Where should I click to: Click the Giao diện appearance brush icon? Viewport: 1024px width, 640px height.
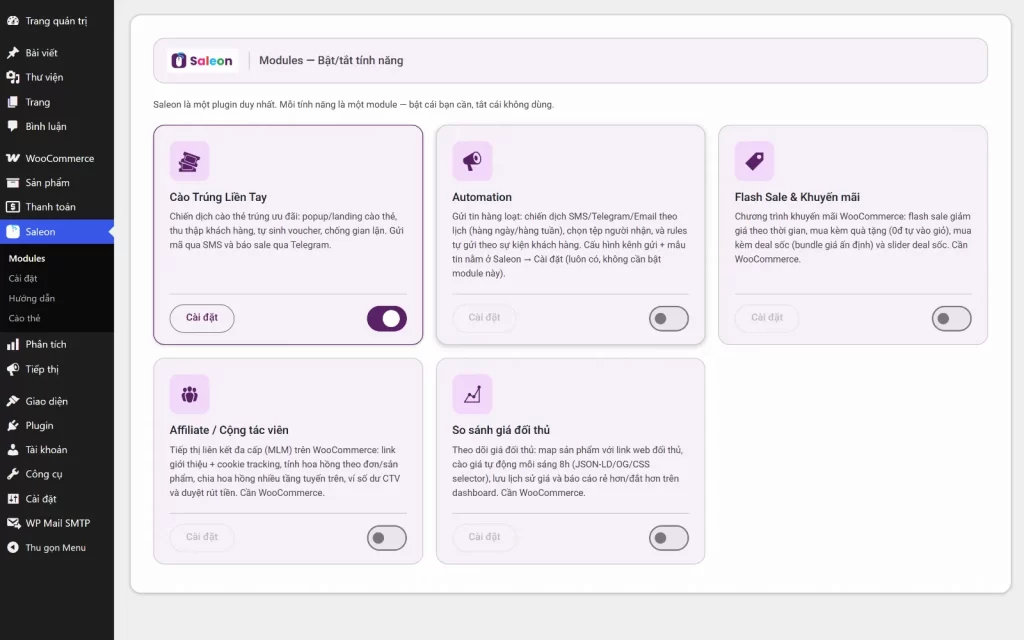tap(13, 401)
